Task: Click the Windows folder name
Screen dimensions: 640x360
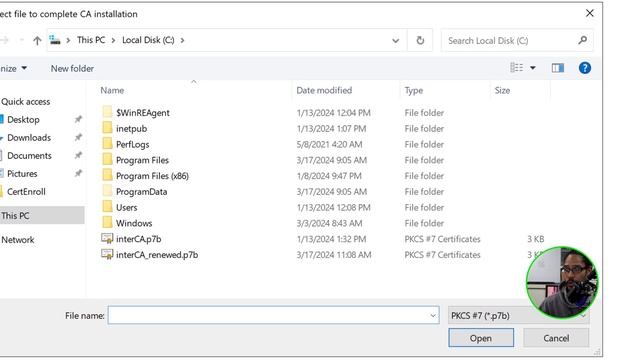Action: 134,223
